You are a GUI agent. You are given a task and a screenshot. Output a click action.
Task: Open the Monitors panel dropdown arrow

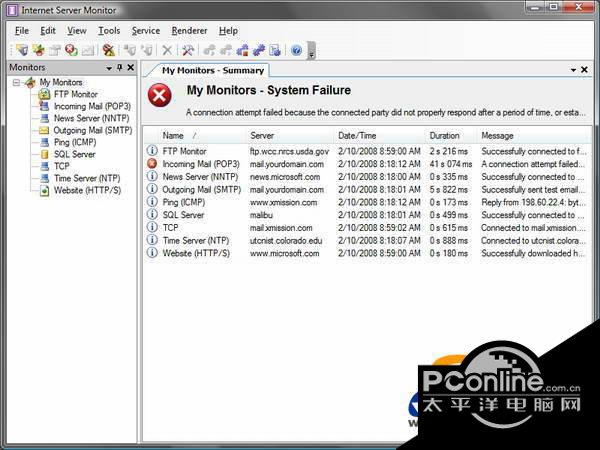point(109,68)
